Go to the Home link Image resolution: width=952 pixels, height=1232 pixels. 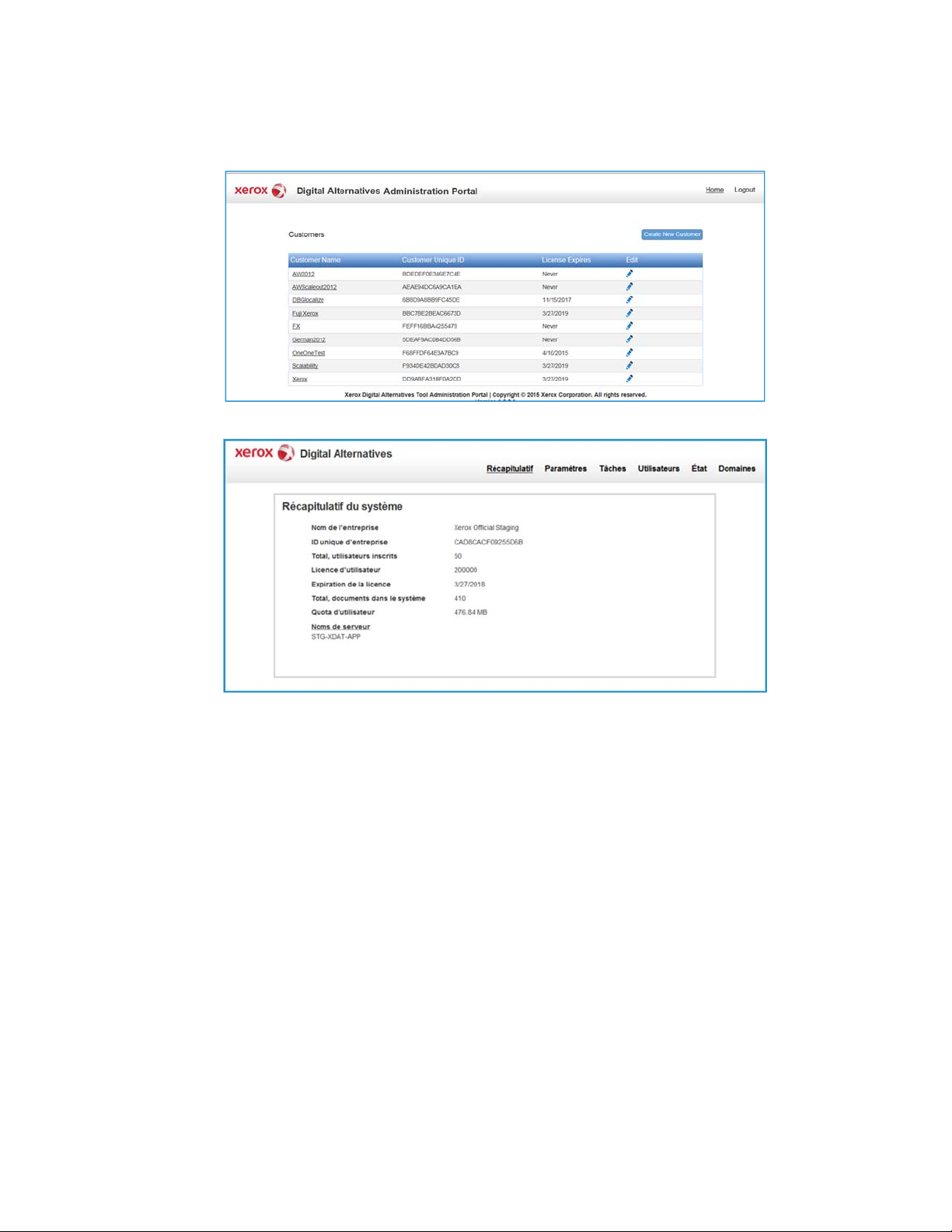(x=715, y=190)
